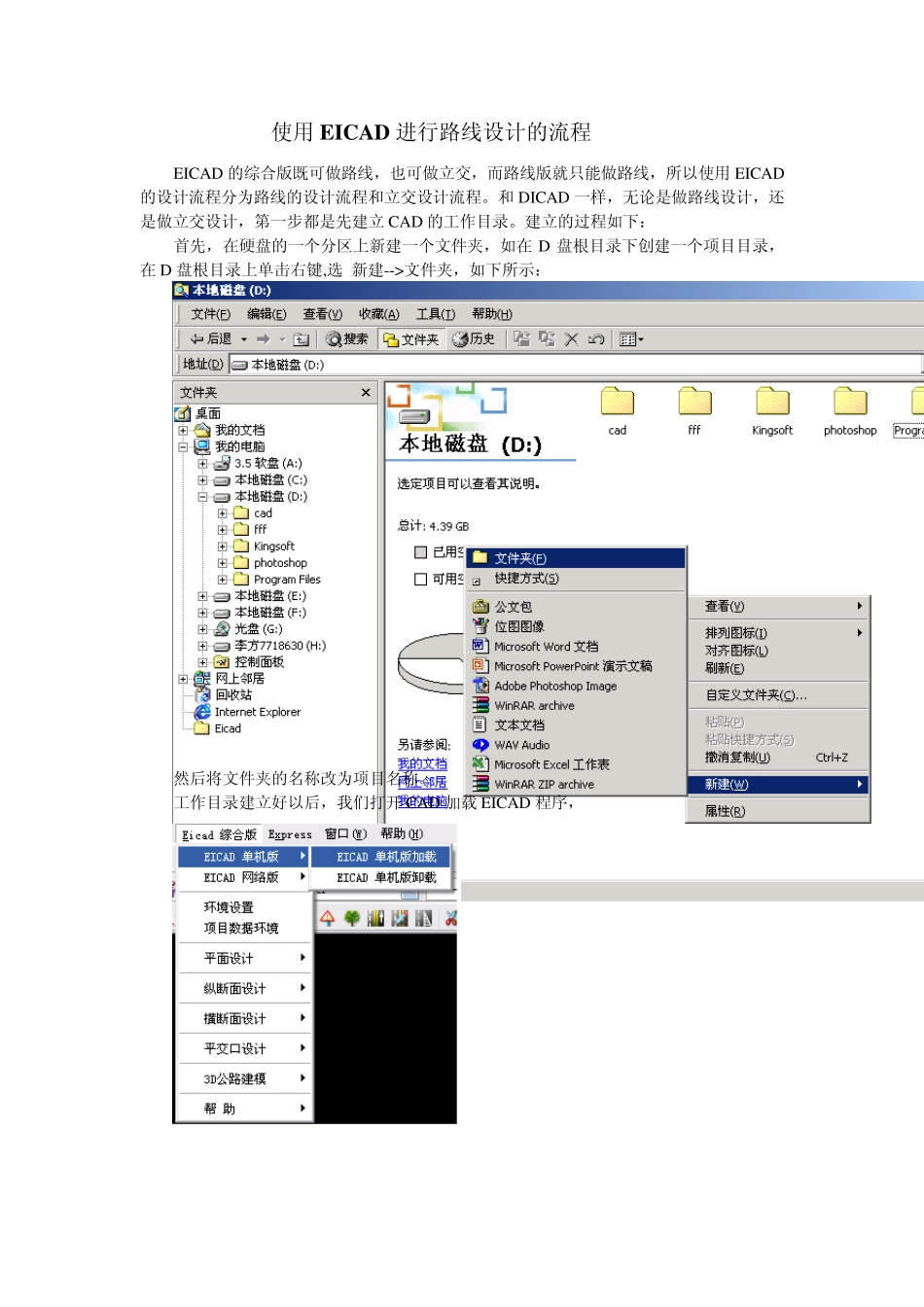Select Internet Explorer in folder tree

(248, 712)
